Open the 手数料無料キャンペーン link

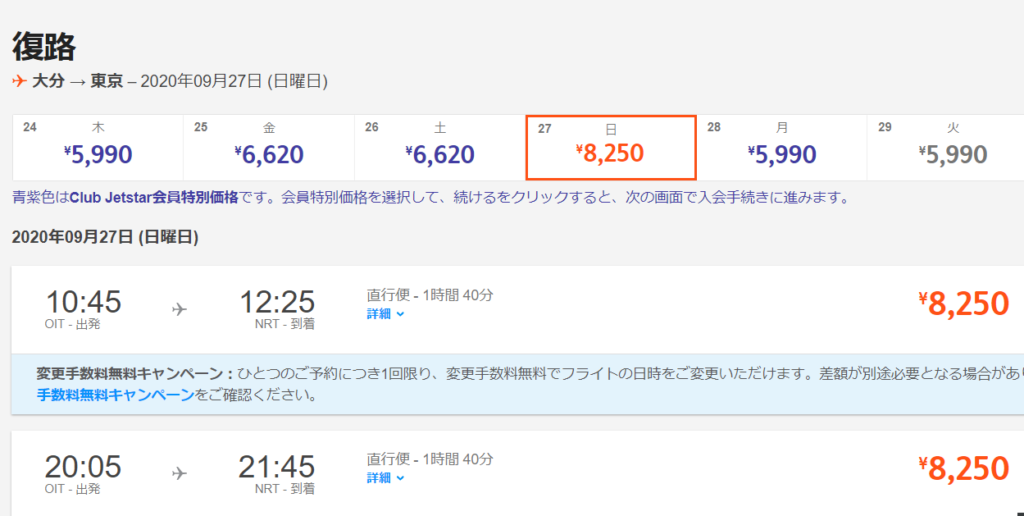pyautogui.click(x=116, y=395)
